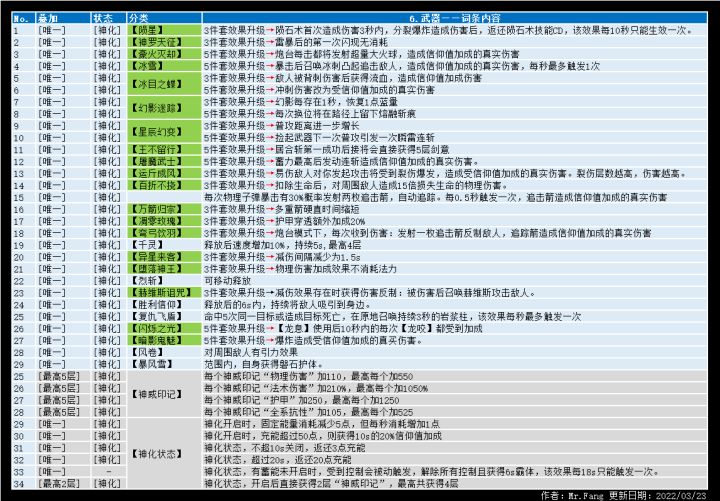Click the '神威印记“法术伤害”加210%' row text
The height and width of the screenshot is (501, 720).
point(316,388)
